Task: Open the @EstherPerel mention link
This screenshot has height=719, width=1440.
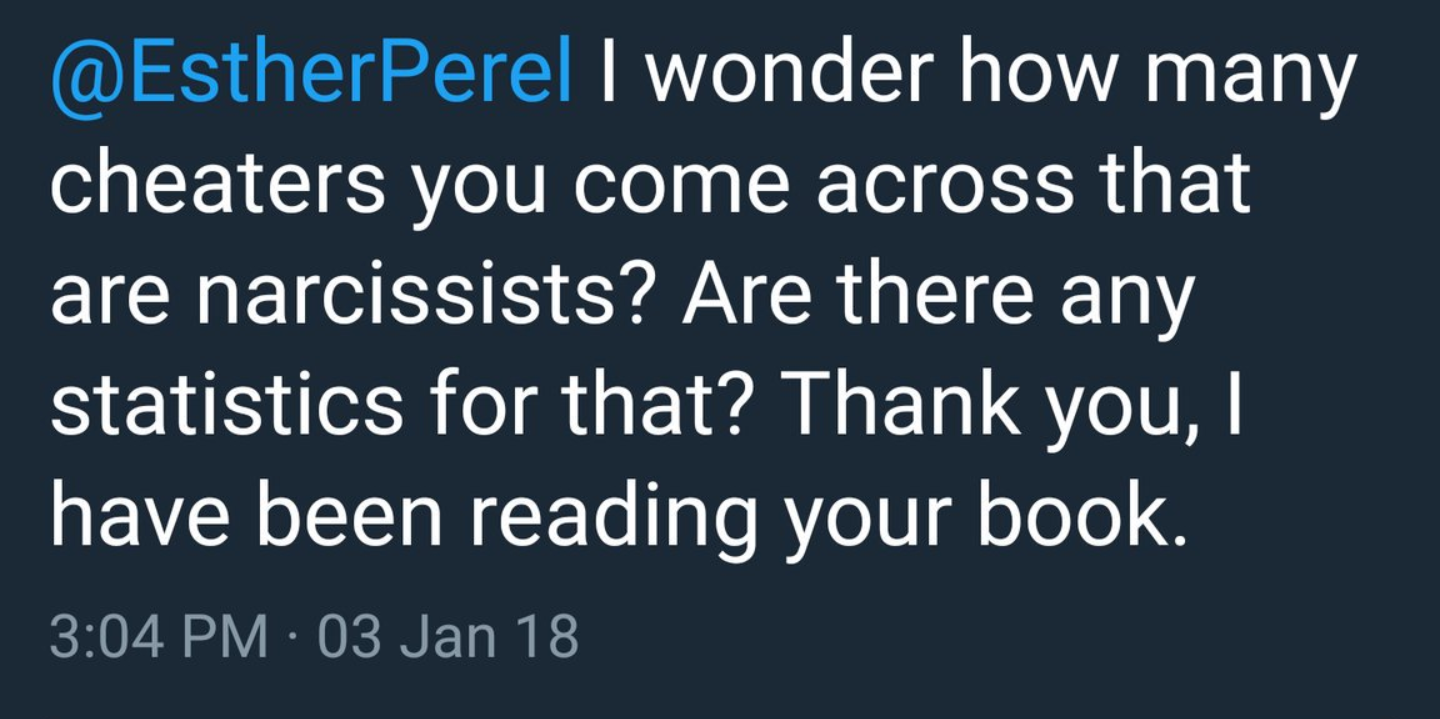Action: pyautogui.click(x=311, y=73)
